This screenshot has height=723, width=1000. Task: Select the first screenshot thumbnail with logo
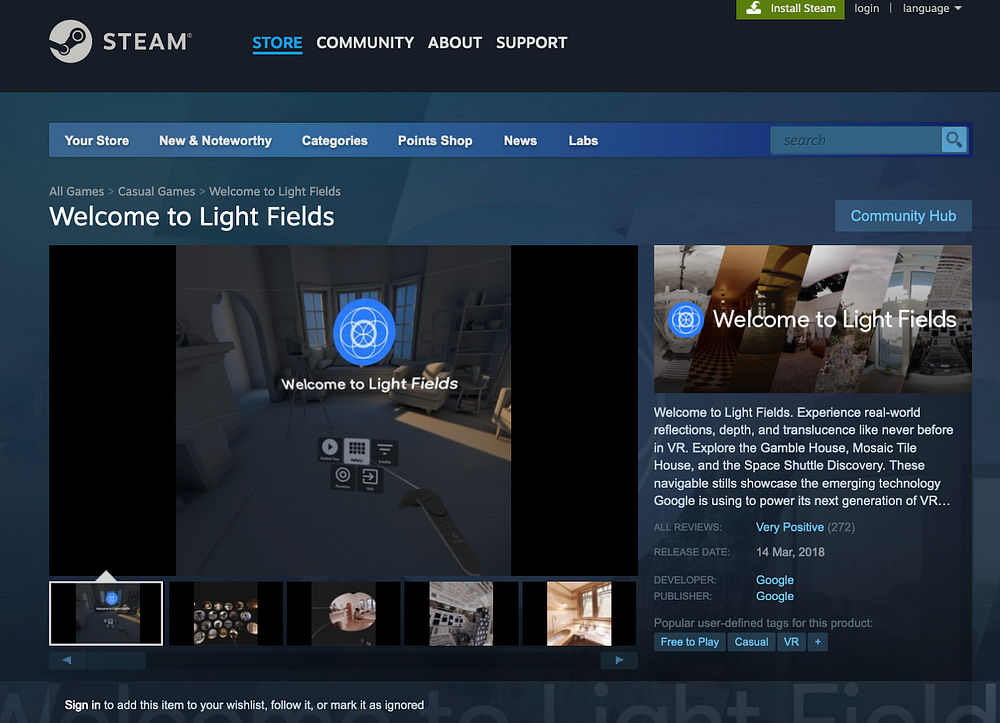[x=106, y=613]
